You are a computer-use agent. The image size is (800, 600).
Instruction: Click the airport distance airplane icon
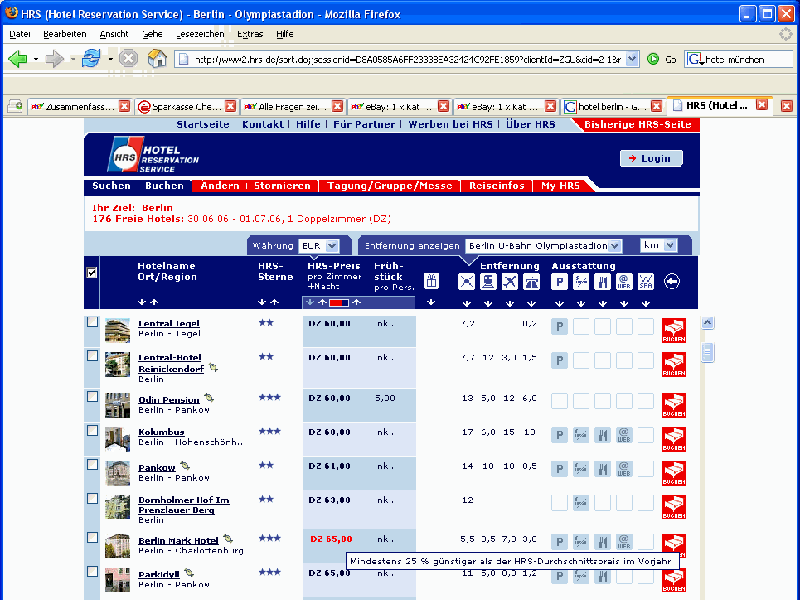pos(510,282)
